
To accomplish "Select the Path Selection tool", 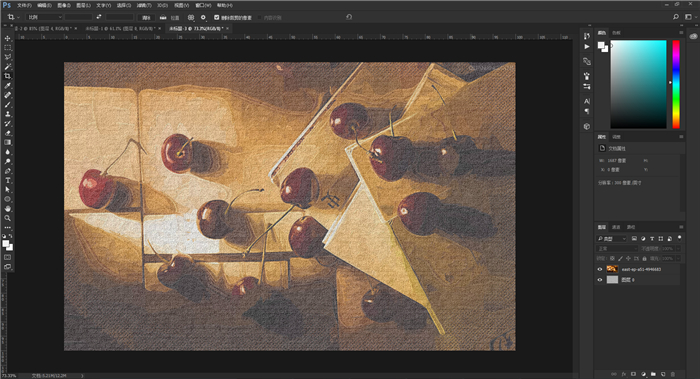I will pyautogui.click(x=8, y=190).
